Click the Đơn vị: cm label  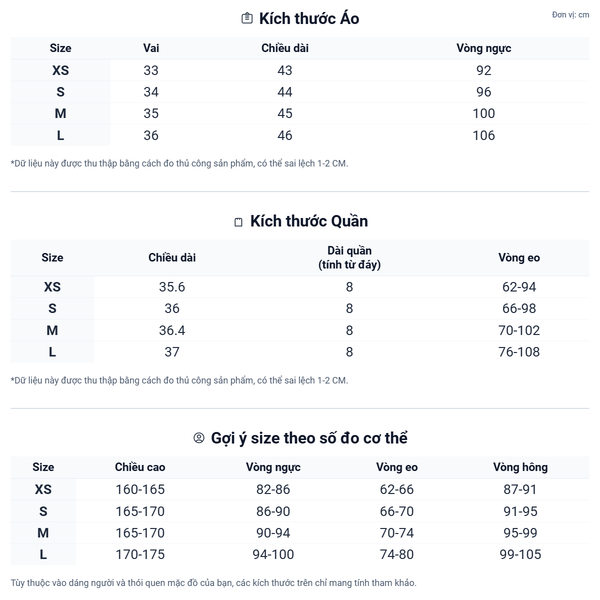click(x=570, y=15)
